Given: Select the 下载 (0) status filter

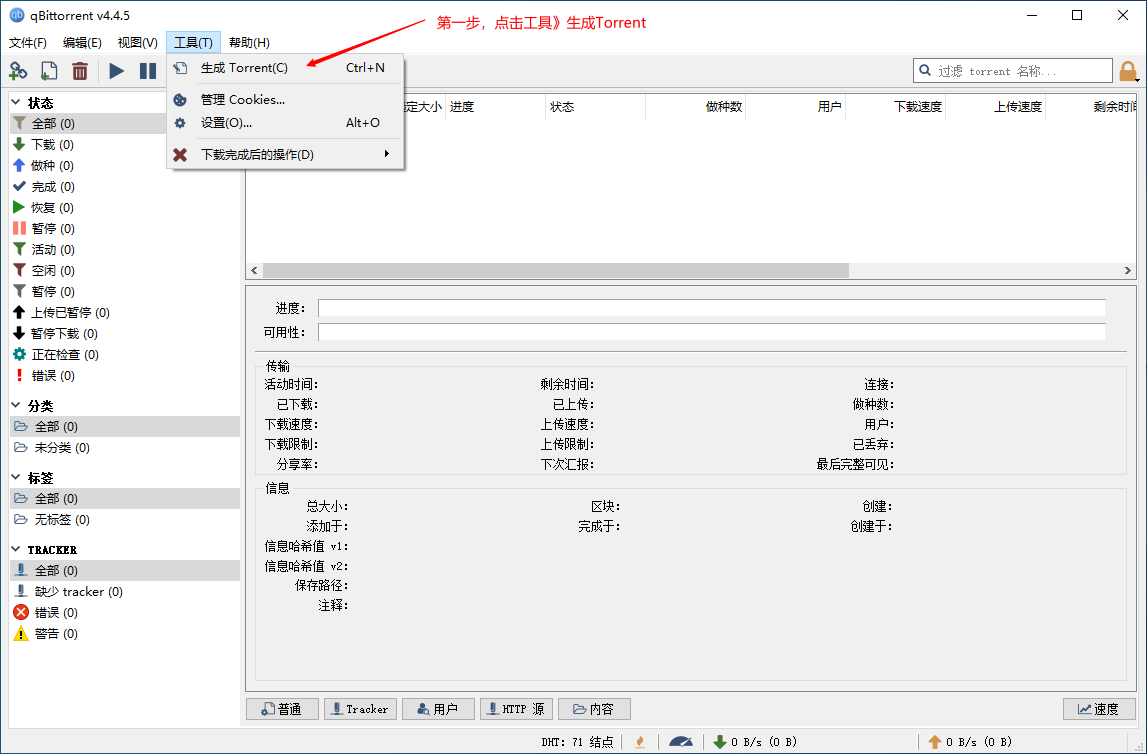Looking at the screenshot, I should 125,145.
